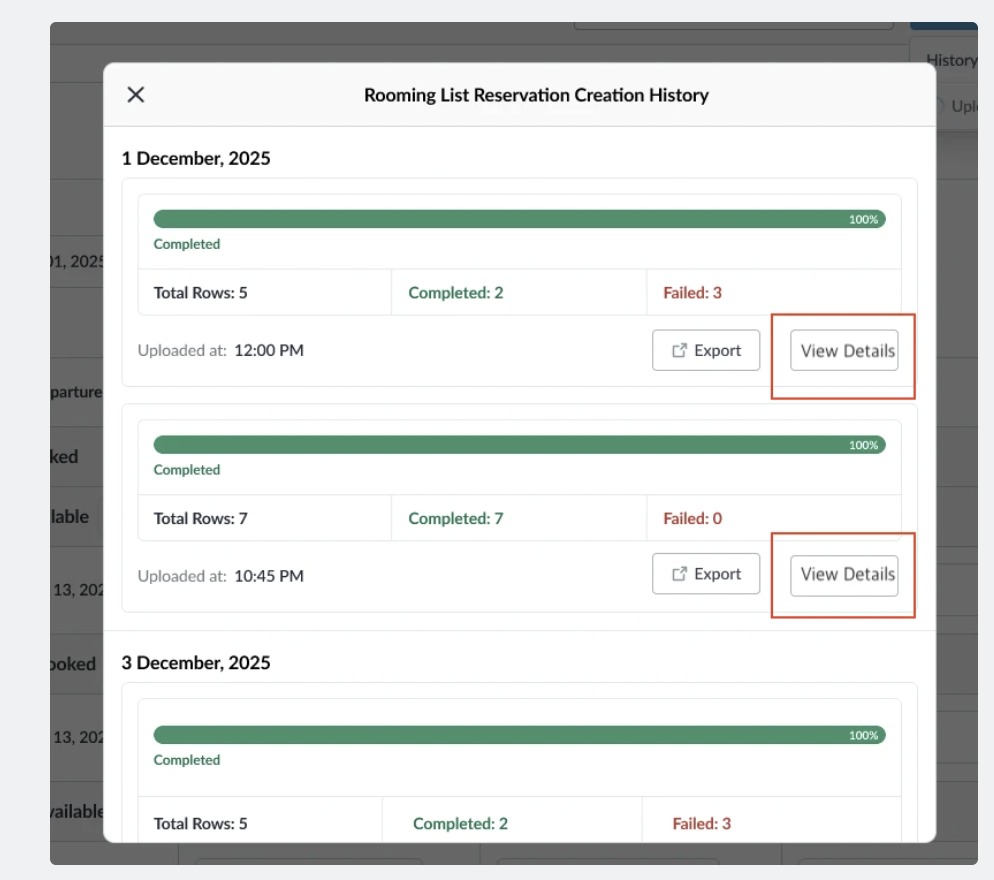
Task: Select Failed: 3 in 12:00 PM upload
Action: (692, 293)
